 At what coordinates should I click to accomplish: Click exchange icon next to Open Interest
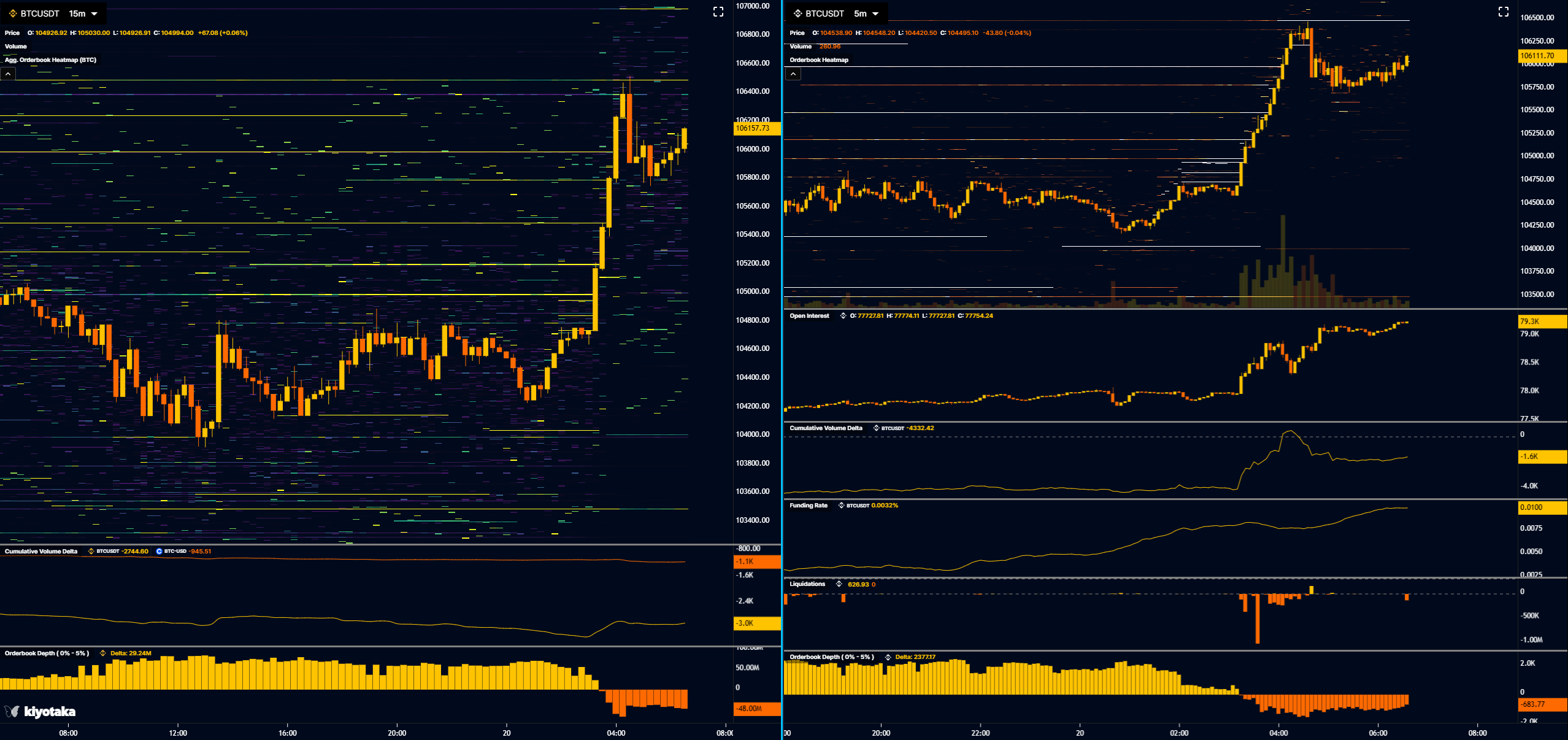[x=843, y=316]
